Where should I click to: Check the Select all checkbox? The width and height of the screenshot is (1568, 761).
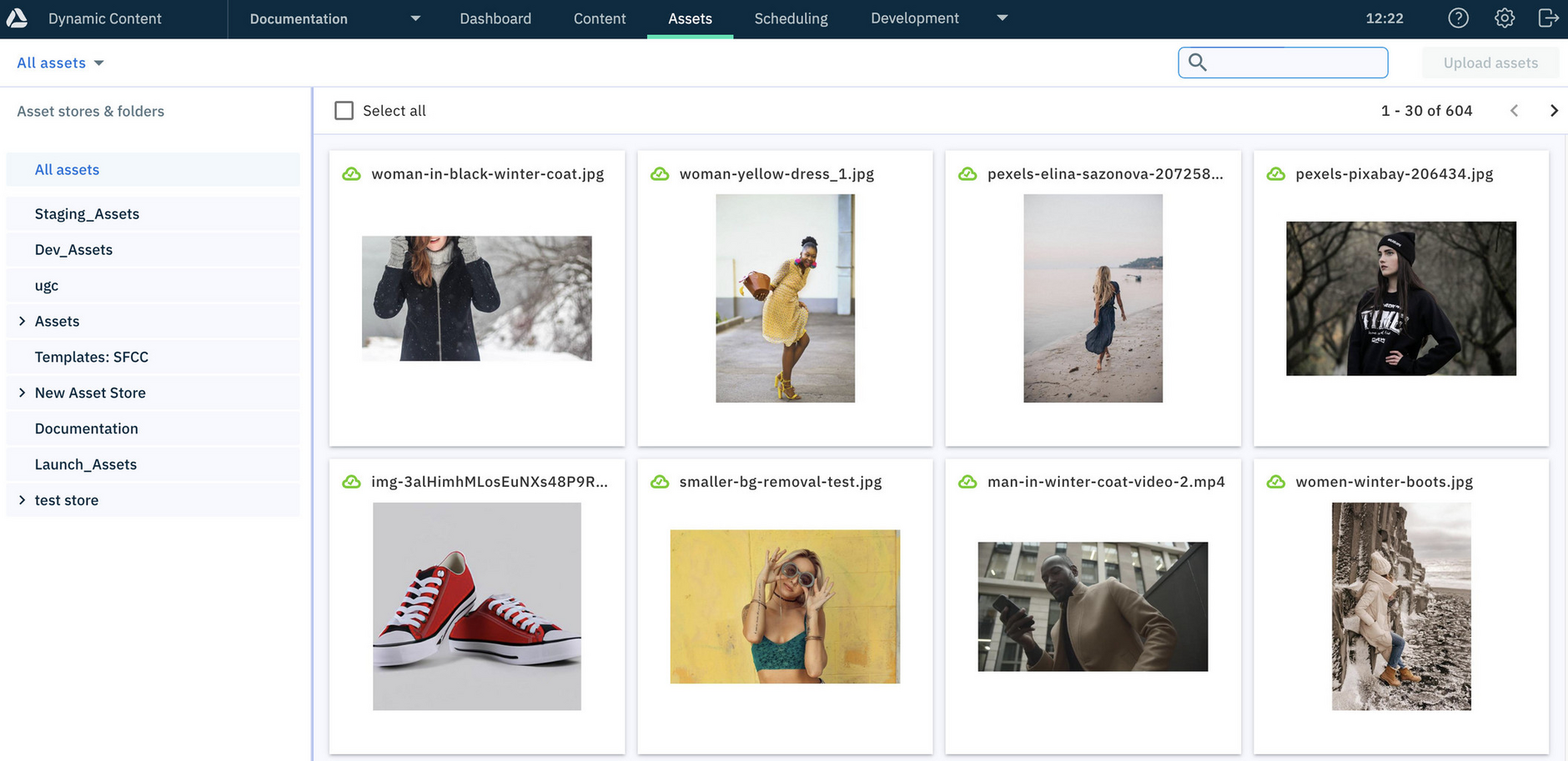pos(344,111)
